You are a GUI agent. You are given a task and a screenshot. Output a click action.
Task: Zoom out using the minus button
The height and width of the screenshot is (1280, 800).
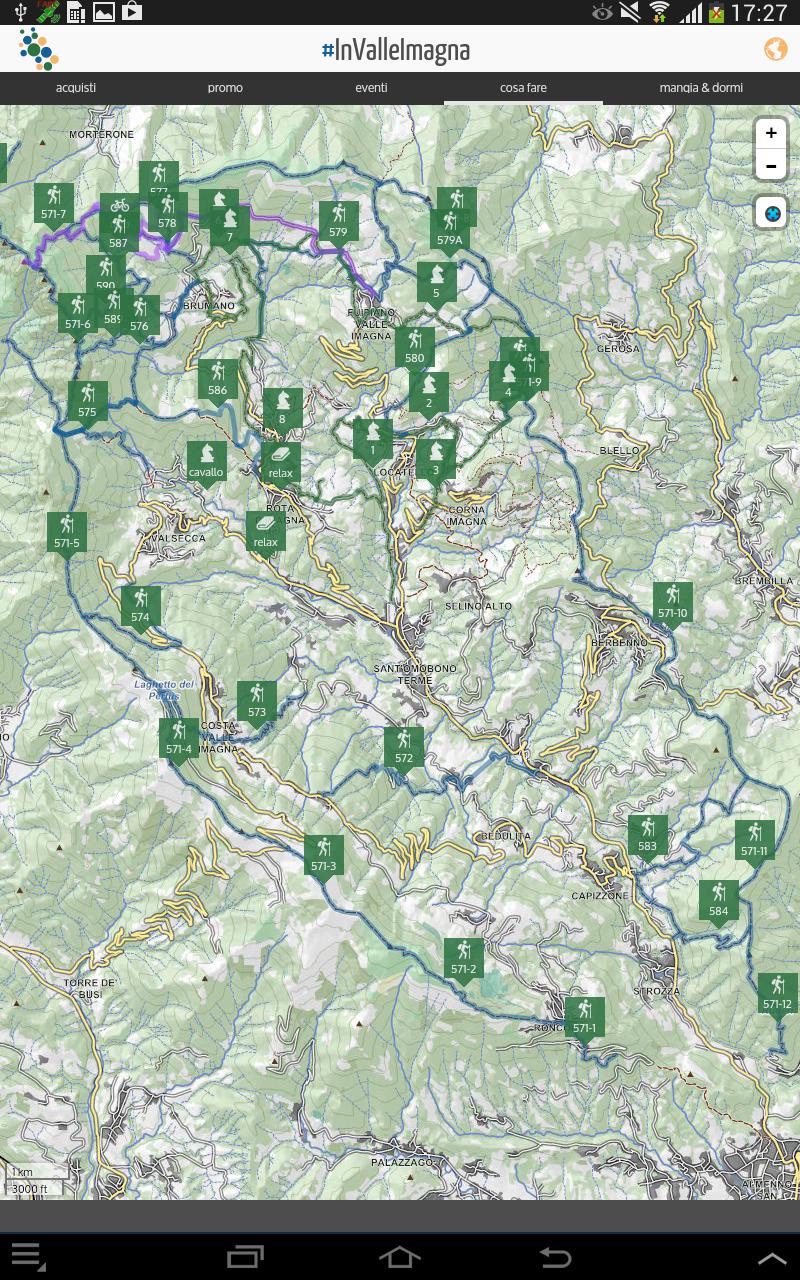pos(770,167)
